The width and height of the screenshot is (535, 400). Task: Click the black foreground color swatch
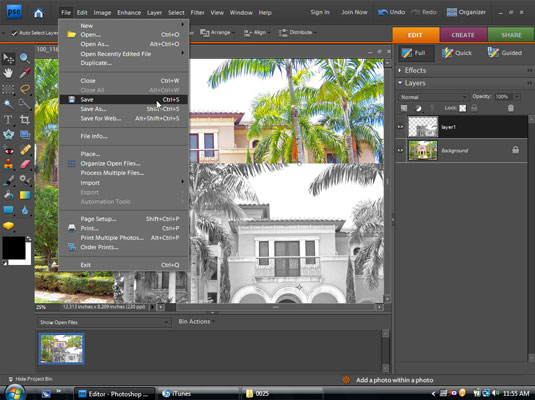tap(14, 248)
